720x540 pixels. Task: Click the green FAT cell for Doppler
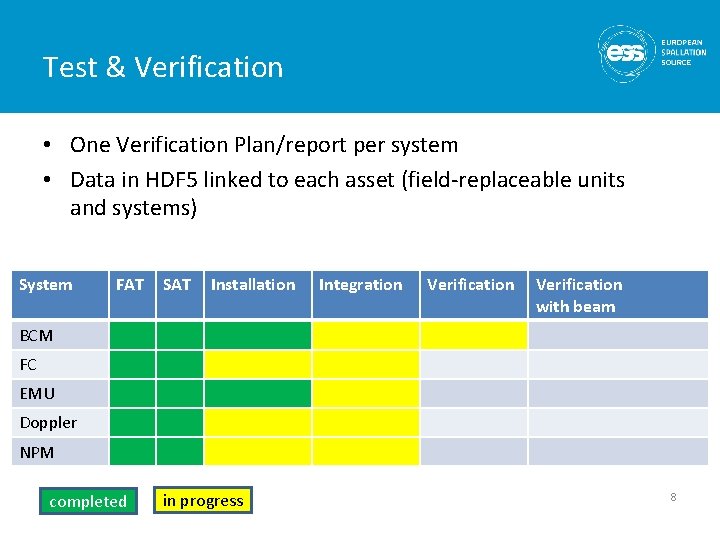pyautogui.click(x=132, y=422)
